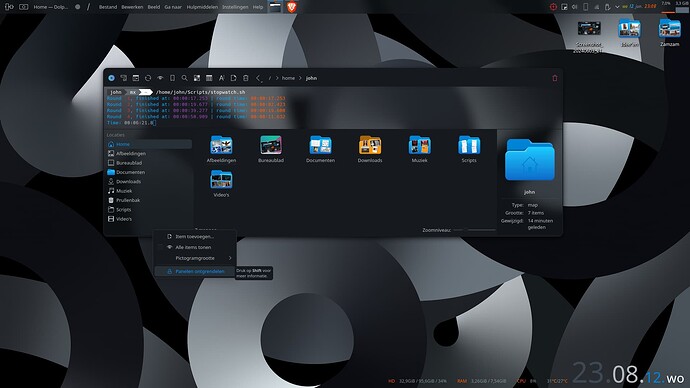Open the Beeld menu
690x388 pixels.
pos(154,7)
